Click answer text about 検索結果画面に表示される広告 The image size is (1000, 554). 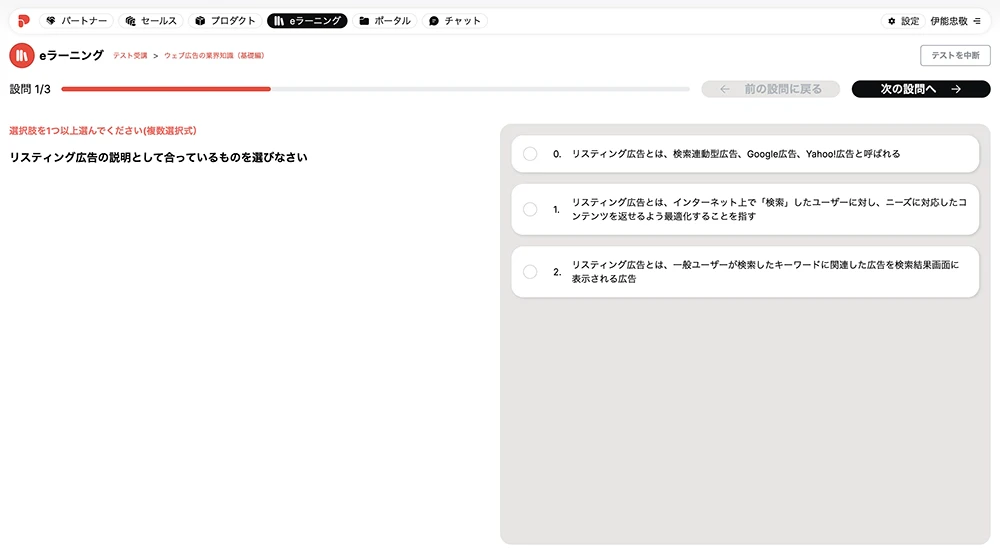click(765, 272)
